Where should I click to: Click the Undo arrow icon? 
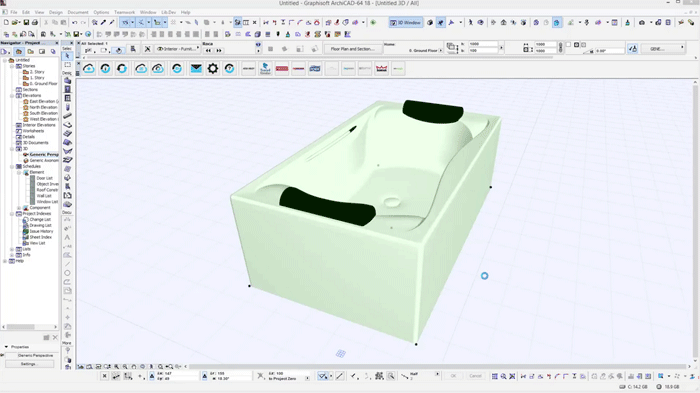tap(75, 22)
